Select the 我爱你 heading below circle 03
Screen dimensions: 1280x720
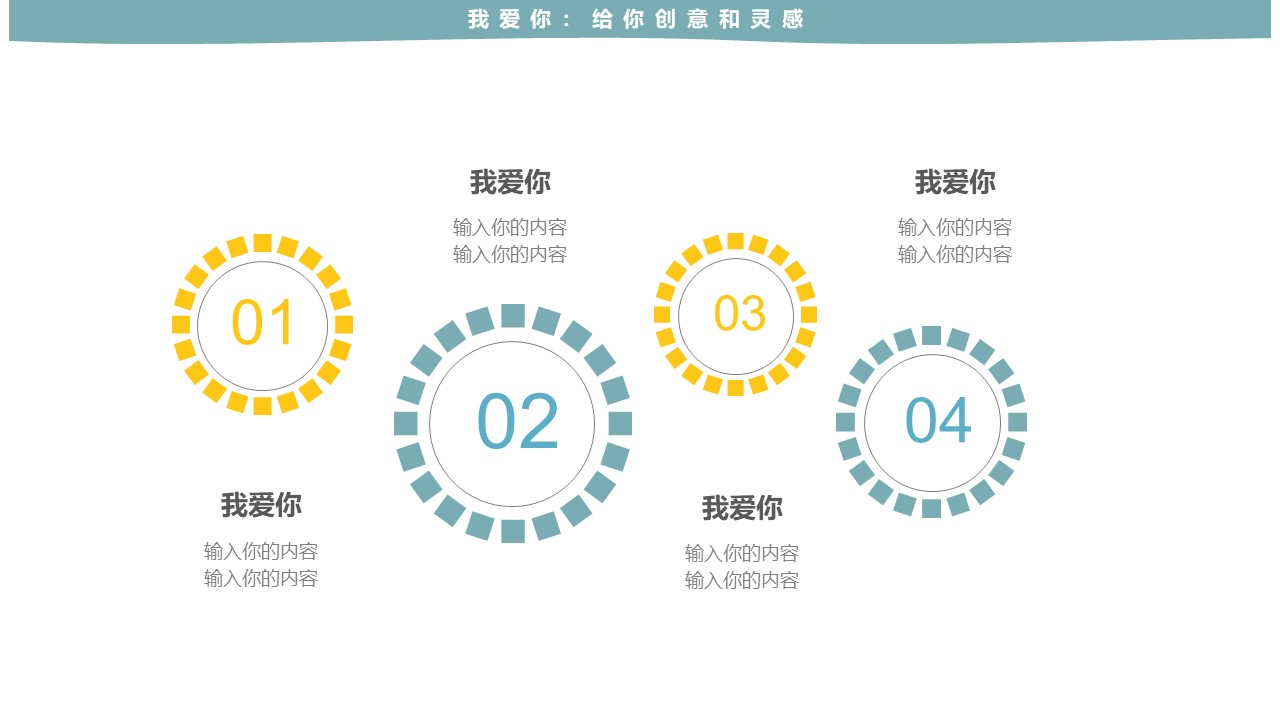click(x=742, y=508)
